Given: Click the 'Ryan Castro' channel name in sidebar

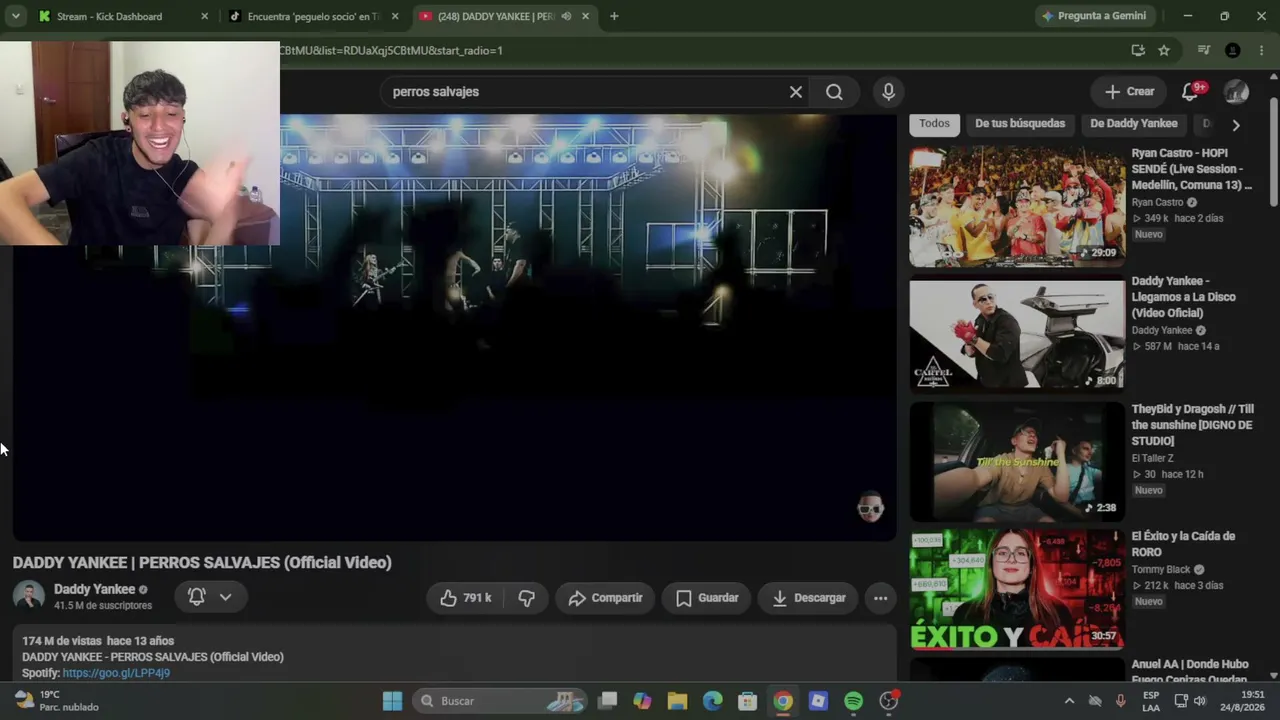Looking at the screenshot, I should [1157, 202].
